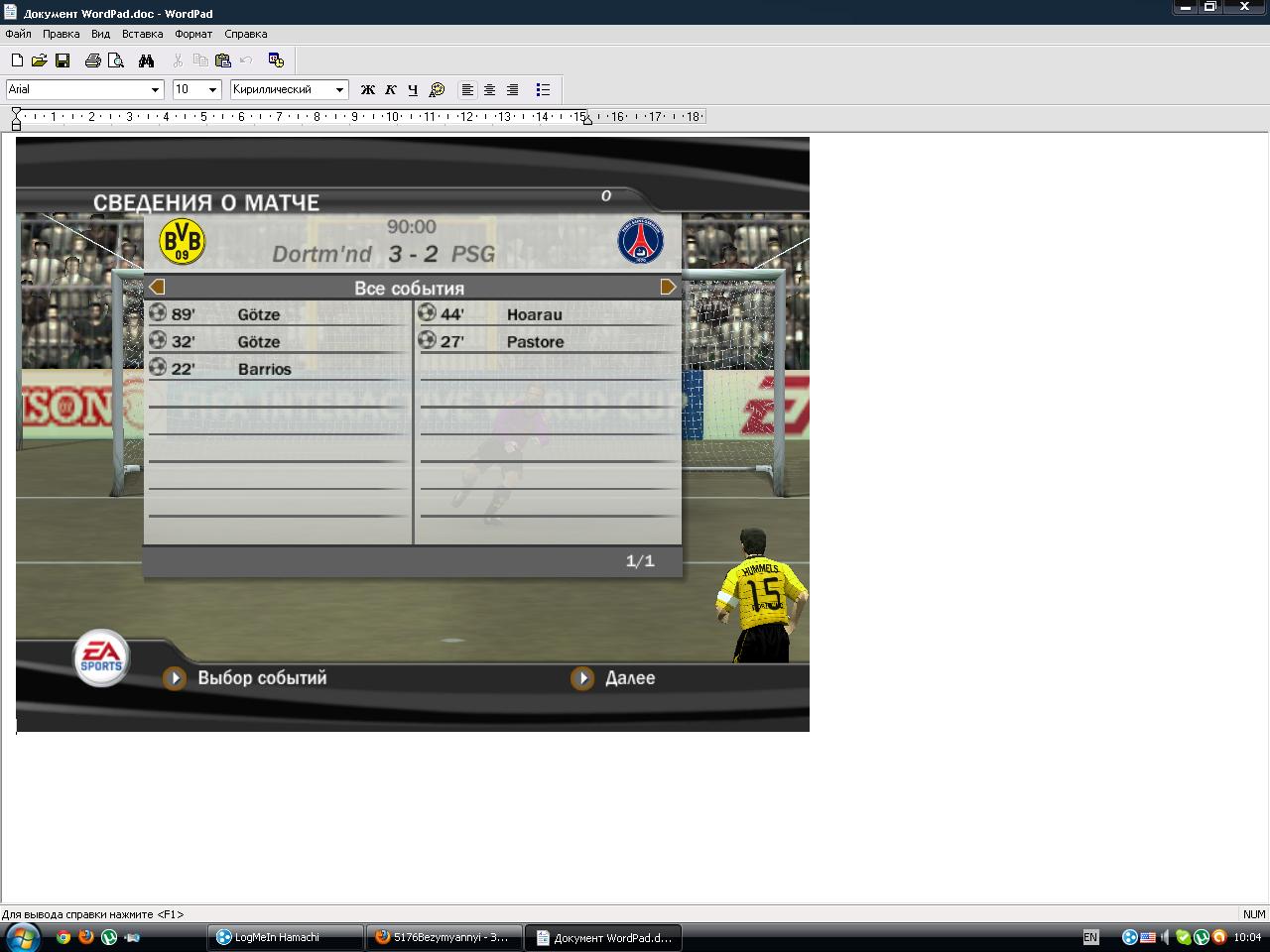
Task: Expand the Arial font name dropdown
Action: click(x=155, y=89)
